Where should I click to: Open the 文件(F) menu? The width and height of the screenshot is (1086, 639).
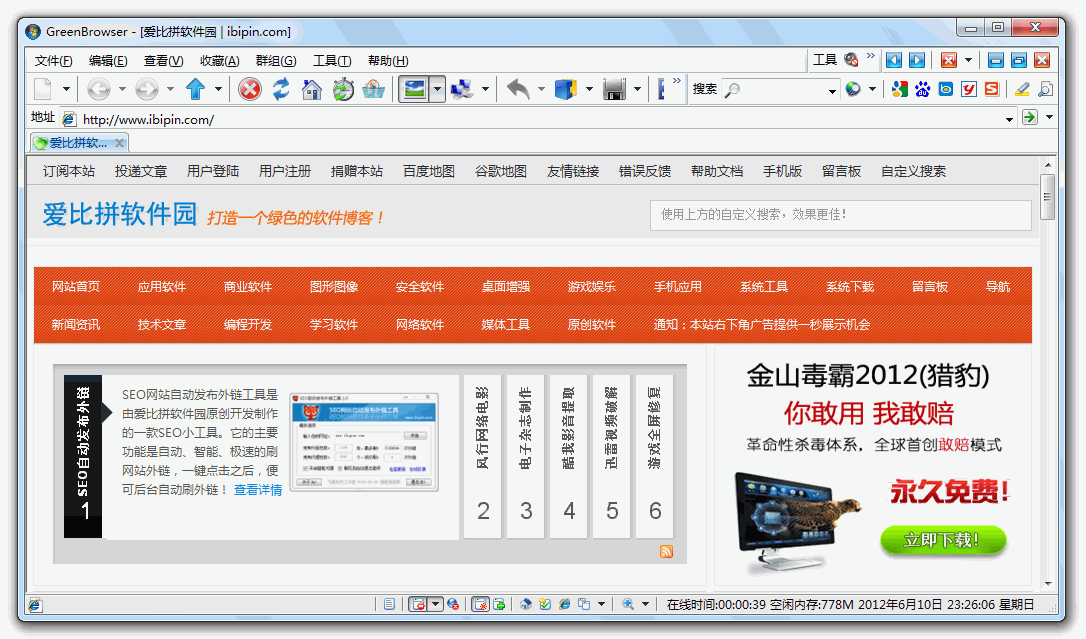coord(53,61)
